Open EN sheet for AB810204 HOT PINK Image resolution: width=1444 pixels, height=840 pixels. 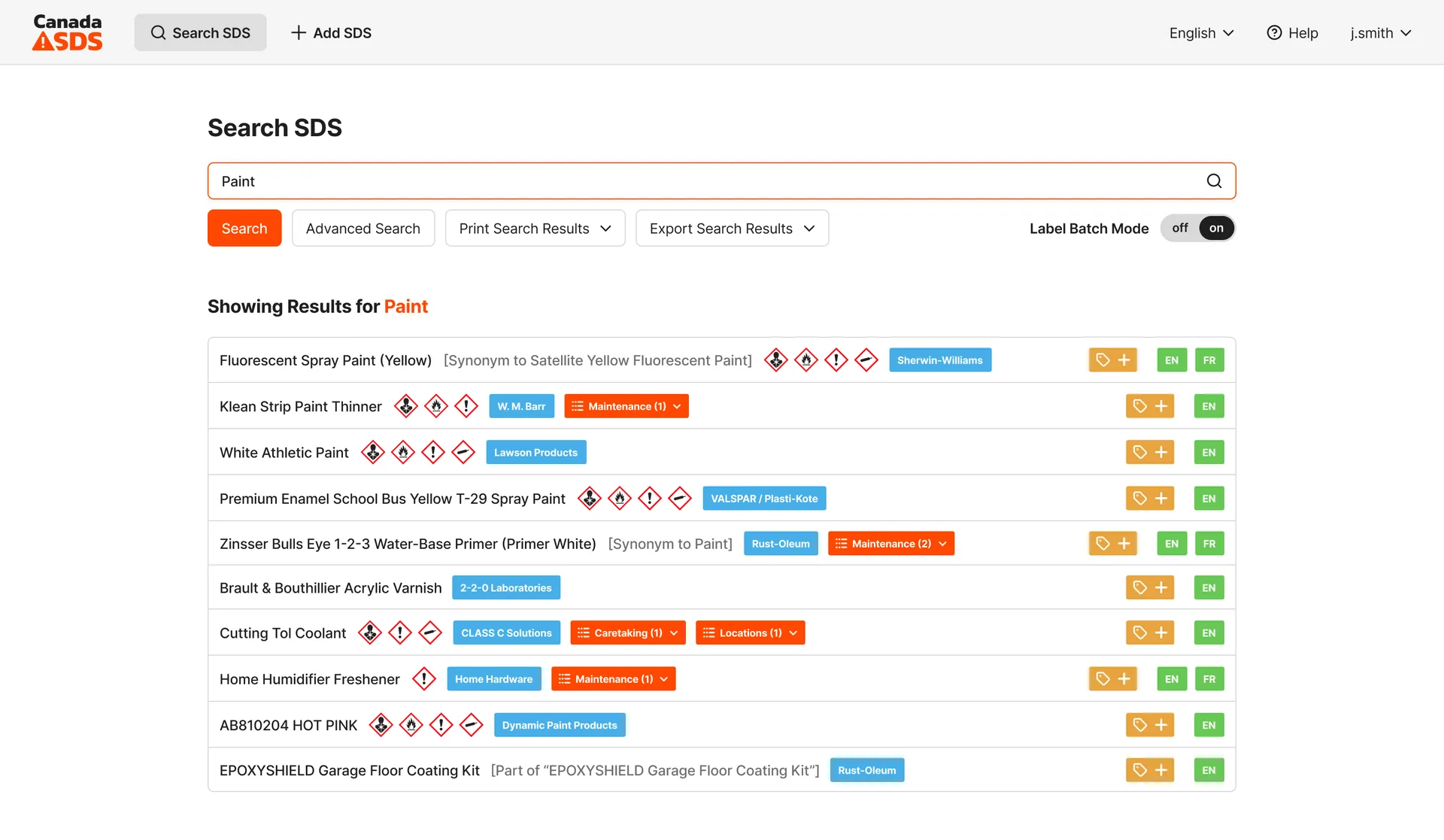click(x=1209, y=724)
